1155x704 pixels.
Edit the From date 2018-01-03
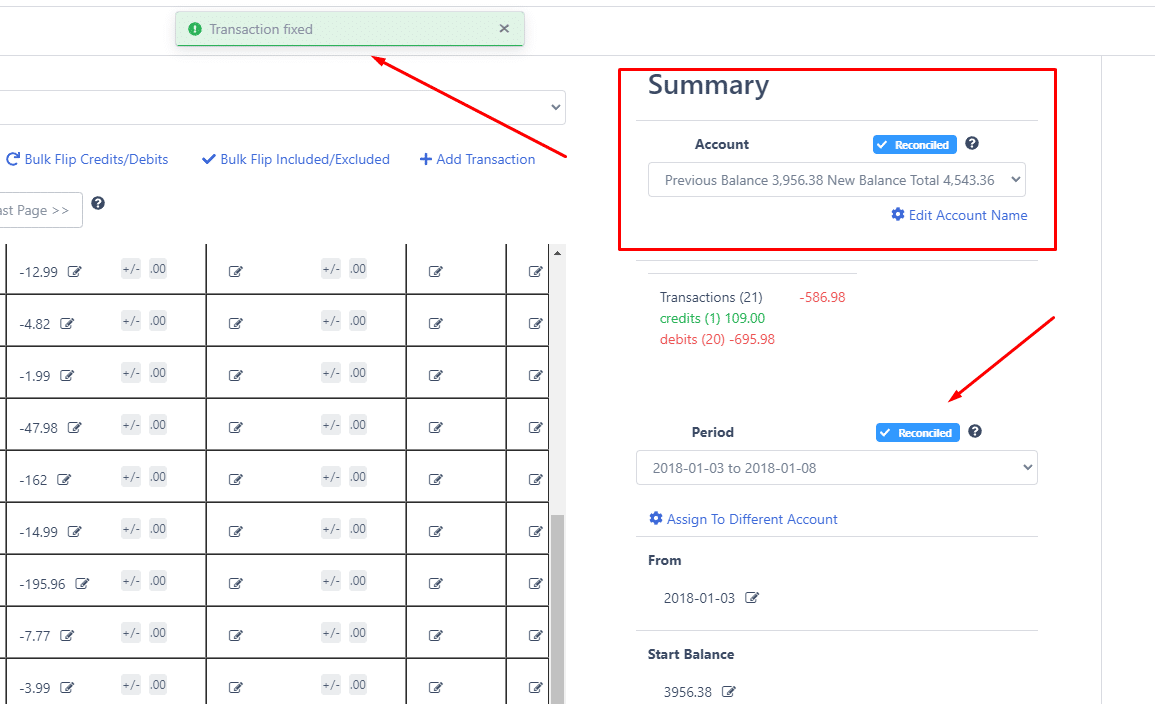[x=752, y=598]
